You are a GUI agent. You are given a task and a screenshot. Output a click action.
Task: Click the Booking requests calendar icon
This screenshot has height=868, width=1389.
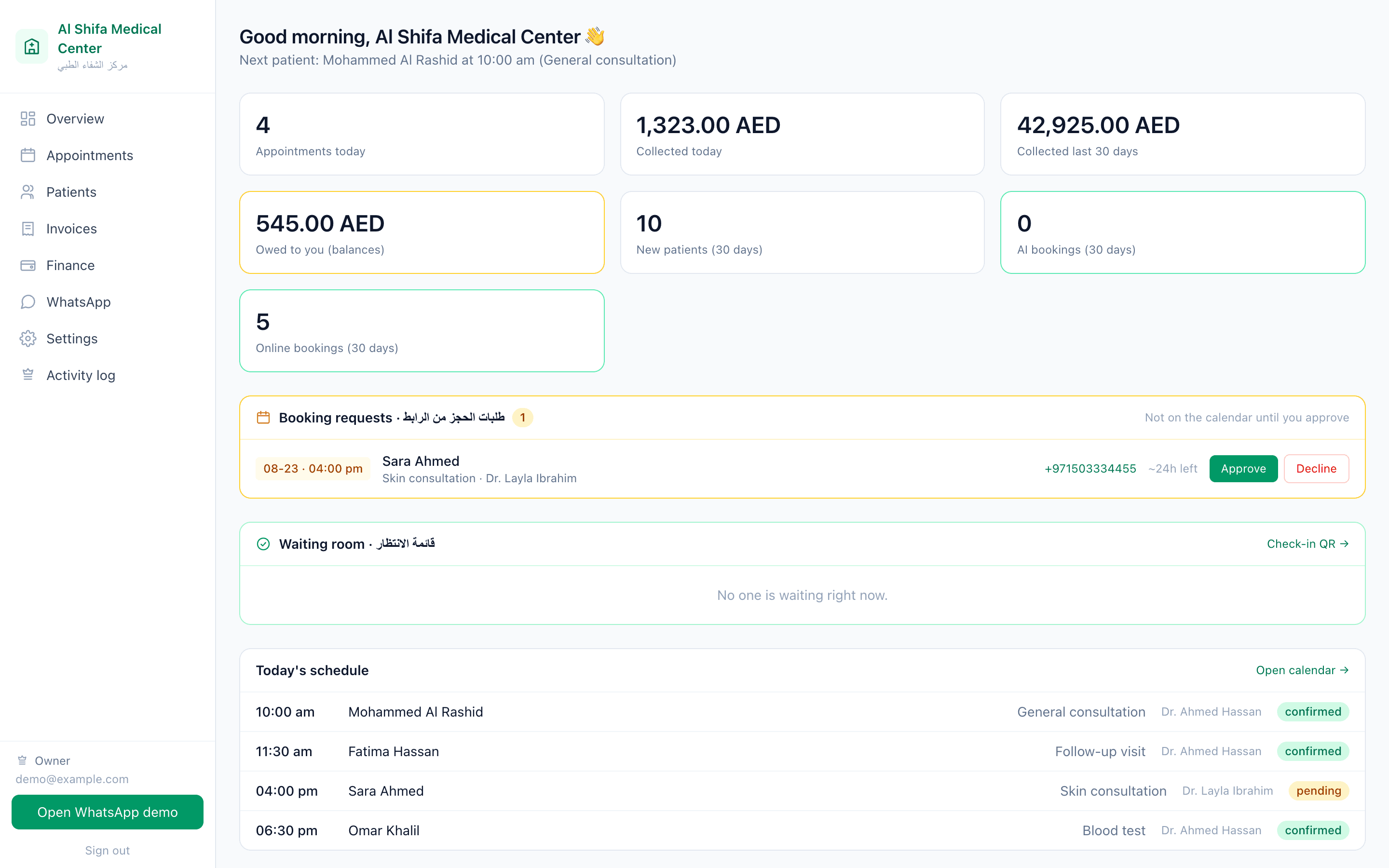coord(263,417)
